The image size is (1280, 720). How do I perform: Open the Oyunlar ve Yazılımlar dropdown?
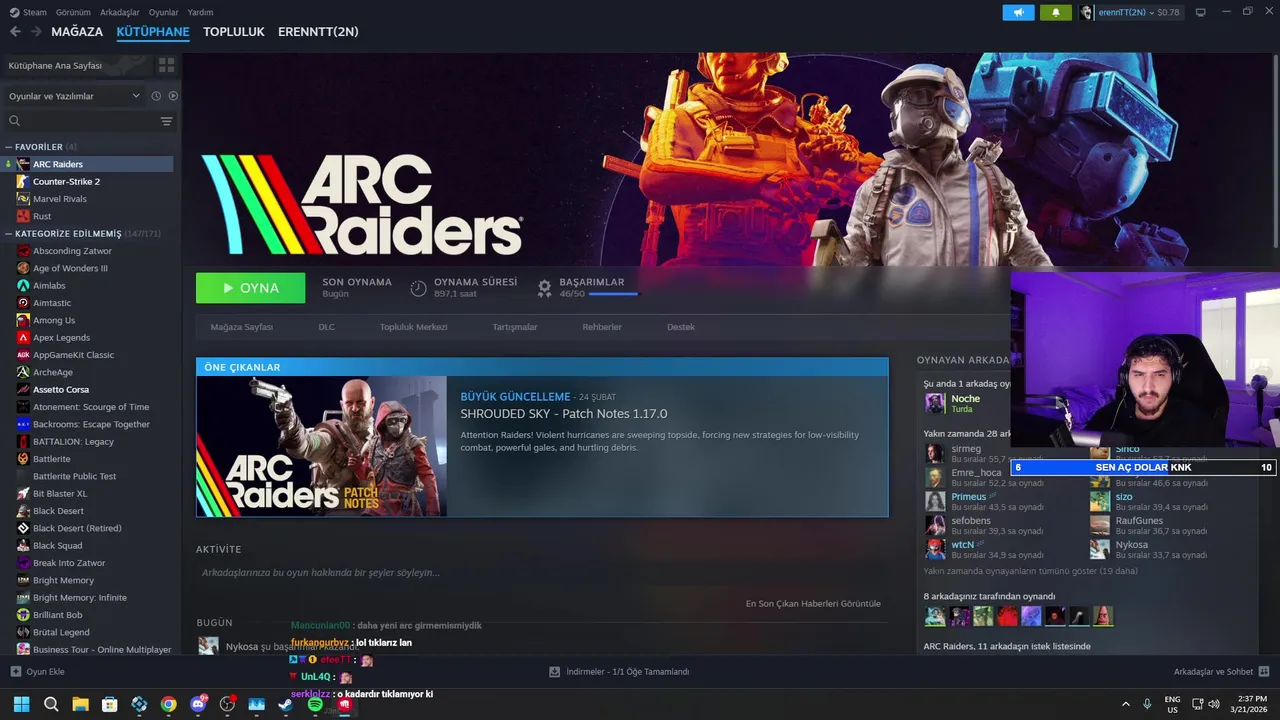pyautogui.click(x=74, y=96)
